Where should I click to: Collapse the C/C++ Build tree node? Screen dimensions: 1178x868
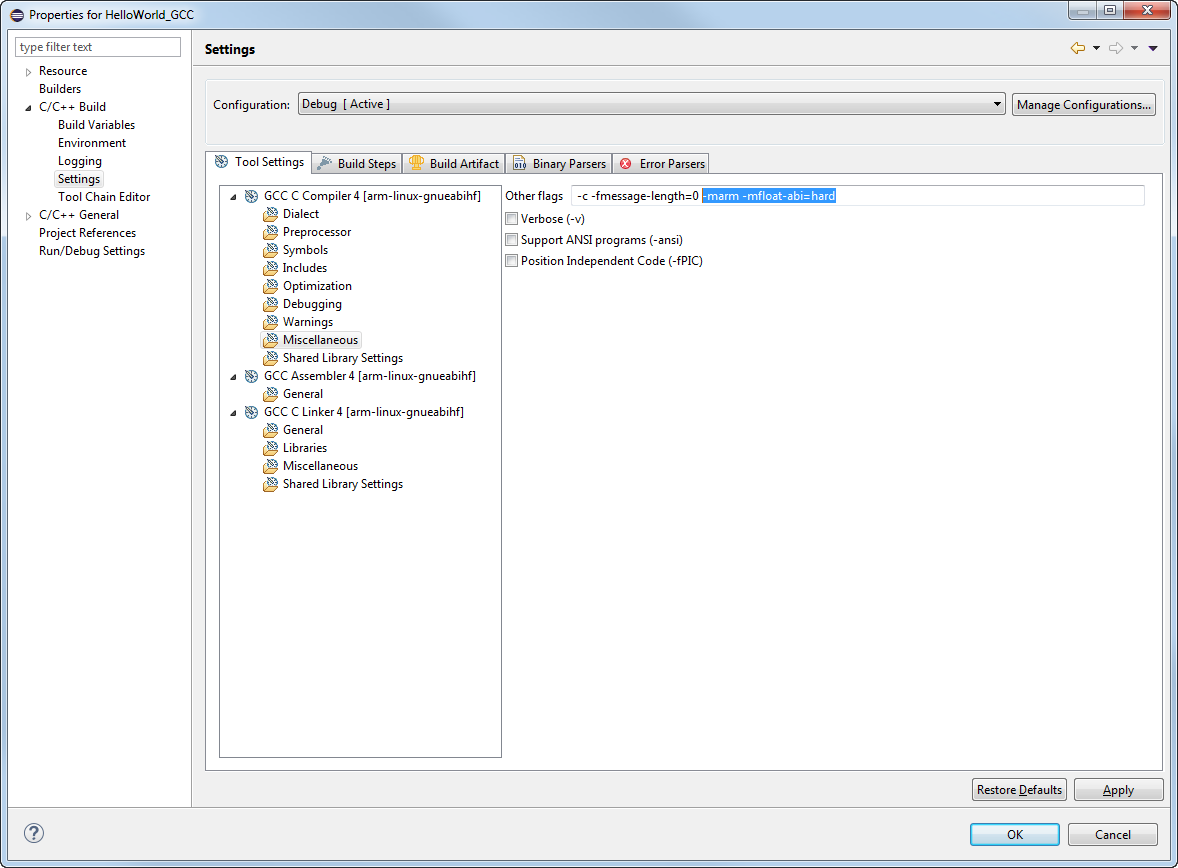point(26,106)
